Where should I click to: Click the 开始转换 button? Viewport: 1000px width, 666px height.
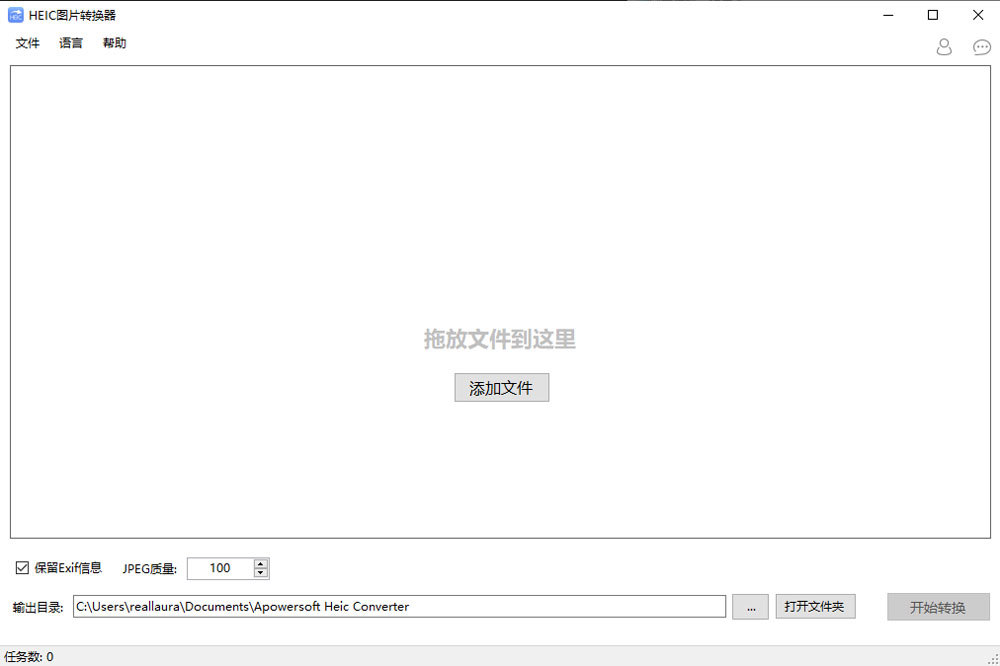(938, 607)
